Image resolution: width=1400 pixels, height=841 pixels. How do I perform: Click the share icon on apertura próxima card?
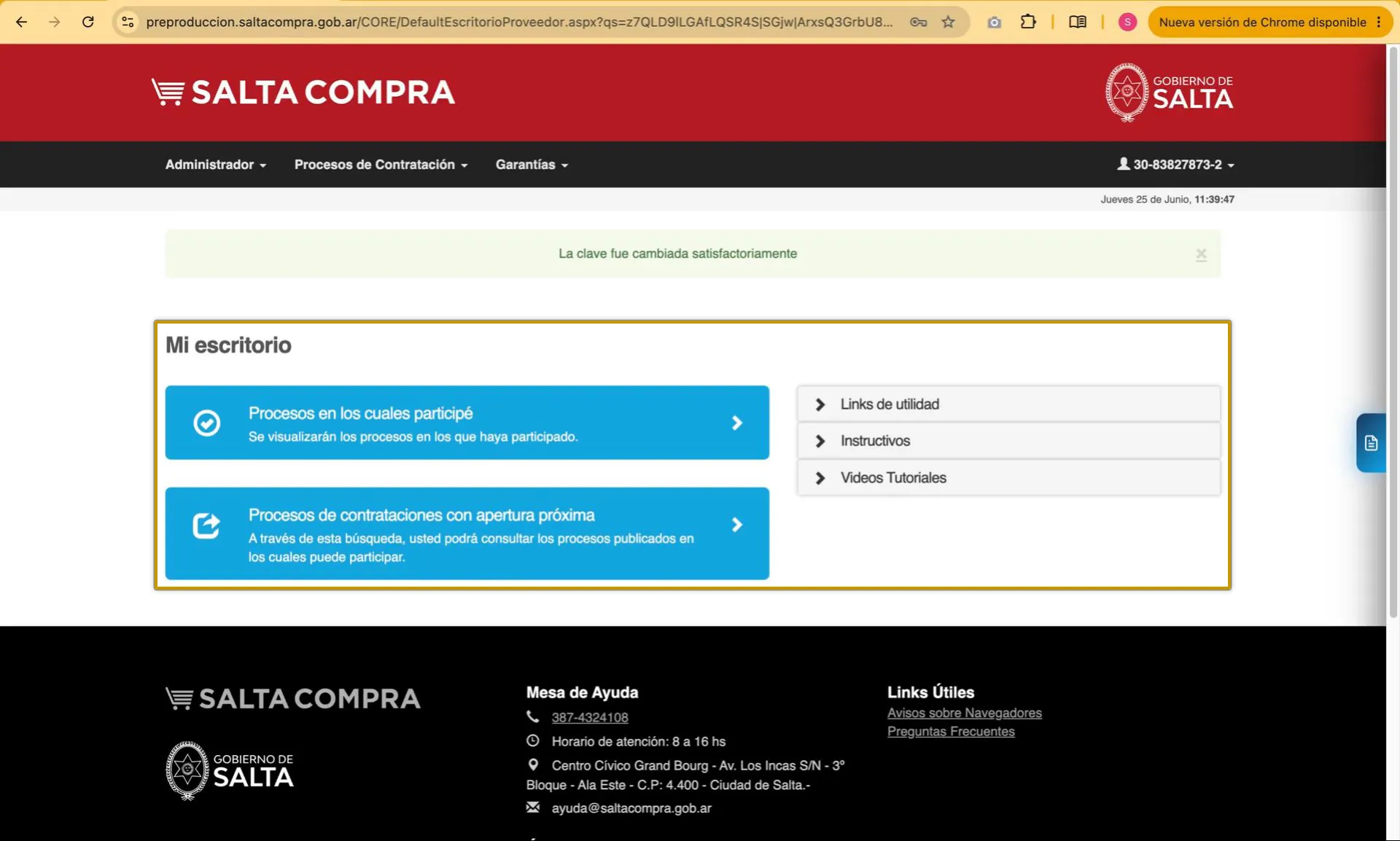[x=206, y=525]
